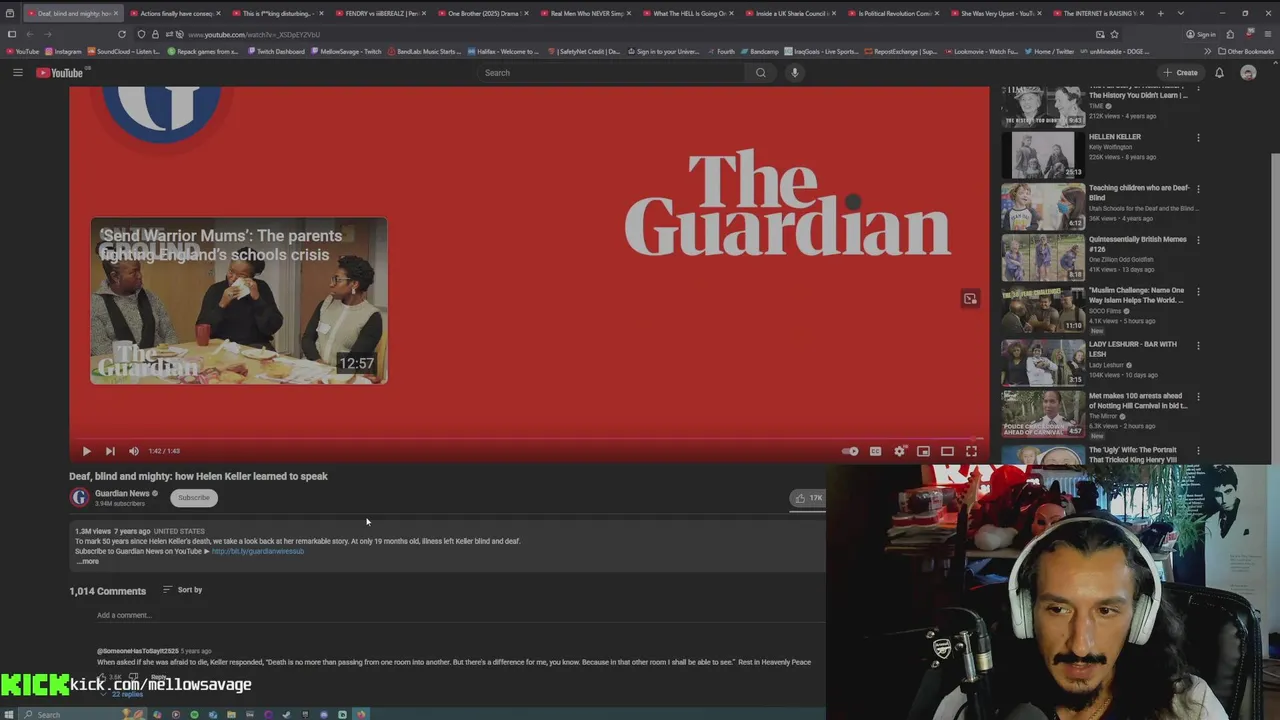Screen dimensions: 1280x720
Task: Open the bit.ly guardianwiressub link
Action: [x=258, y=551]
